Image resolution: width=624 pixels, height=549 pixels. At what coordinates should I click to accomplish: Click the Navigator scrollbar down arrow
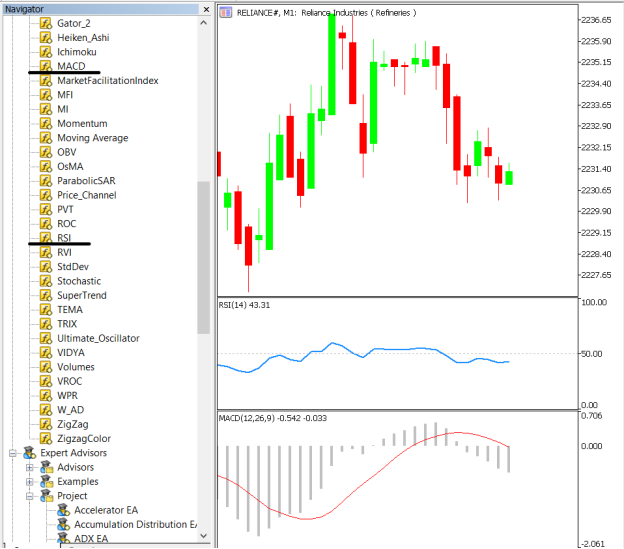[x=203, y=536]
